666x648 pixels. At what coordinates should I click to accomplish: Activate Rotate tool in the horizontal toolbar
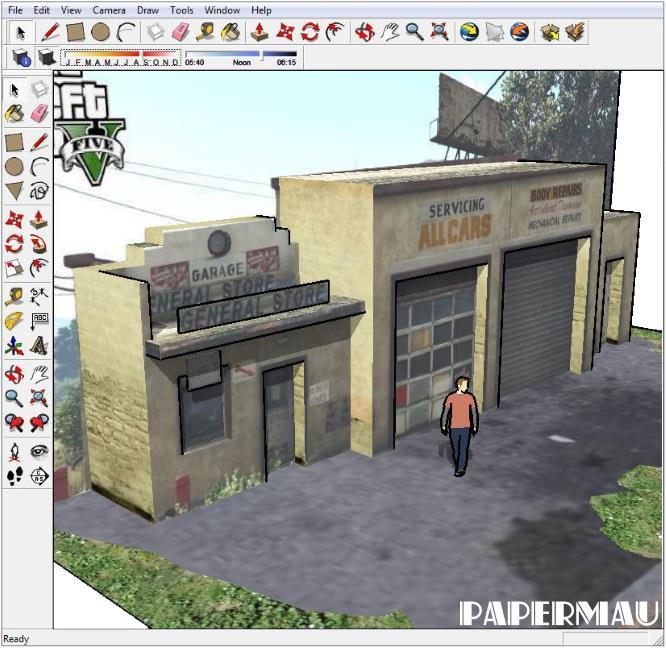pos(310,32)
